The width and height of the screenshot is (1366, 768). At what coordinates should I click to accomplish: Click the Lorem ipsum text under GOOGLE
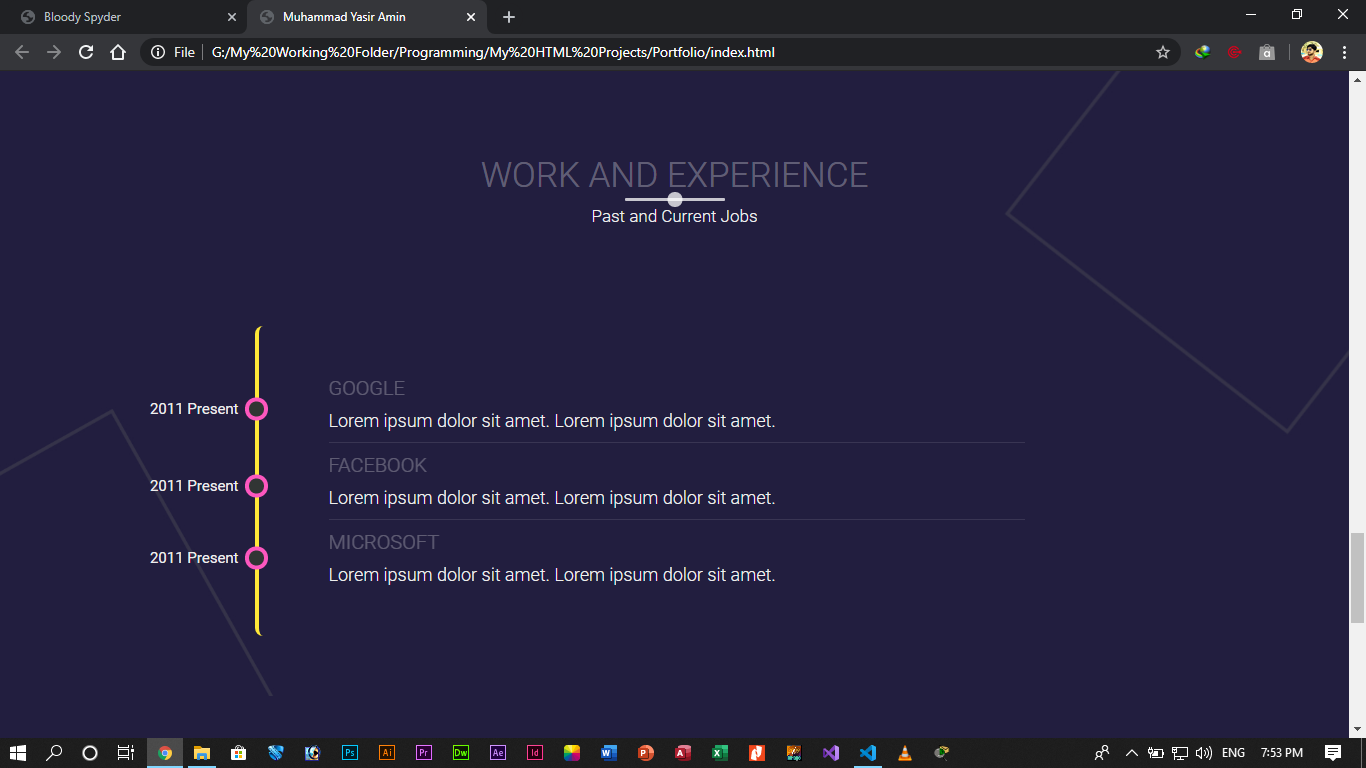point(552,421)
